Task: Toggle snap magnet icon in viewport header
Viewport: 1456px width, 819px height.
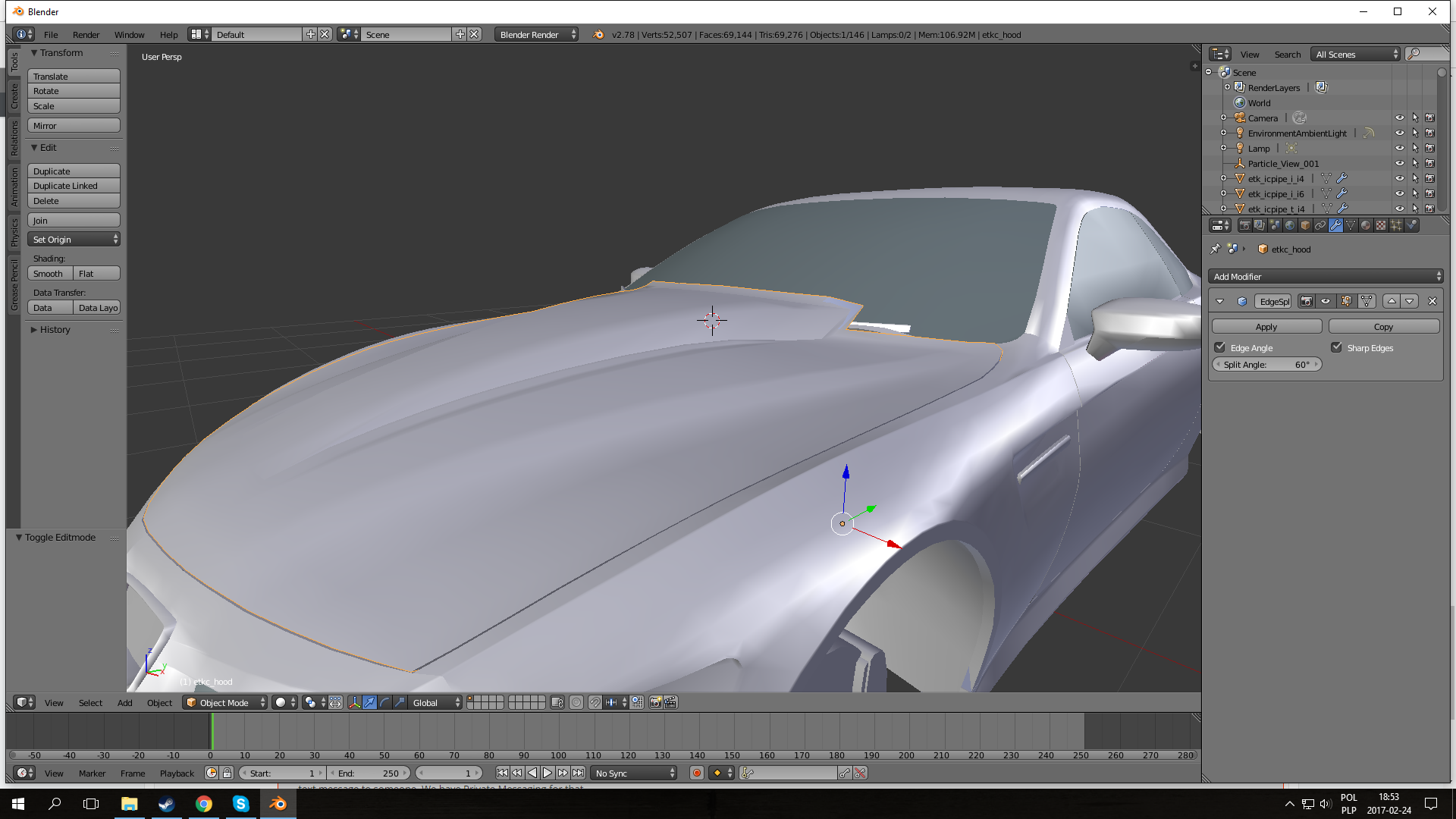Action: pyautogui.click(x=595, y=702)
